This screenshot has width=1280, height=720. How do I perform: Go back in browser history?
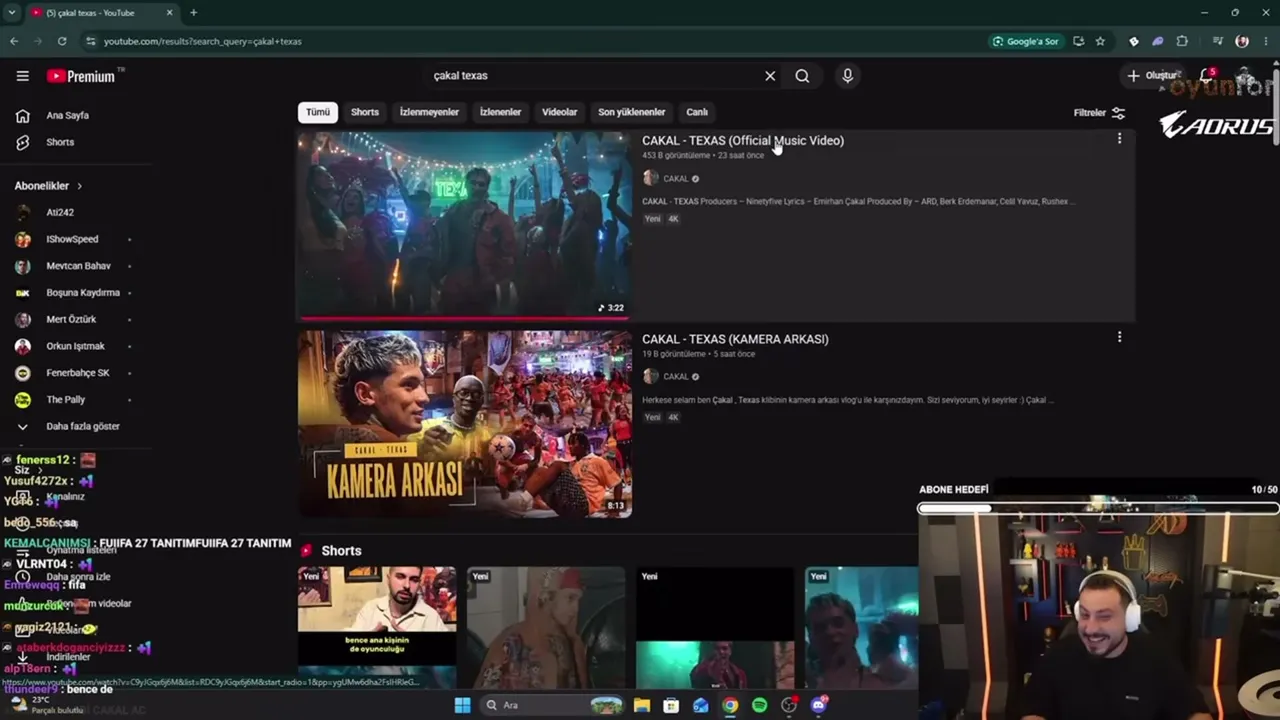pyautogui.click(x=14, y=41)
